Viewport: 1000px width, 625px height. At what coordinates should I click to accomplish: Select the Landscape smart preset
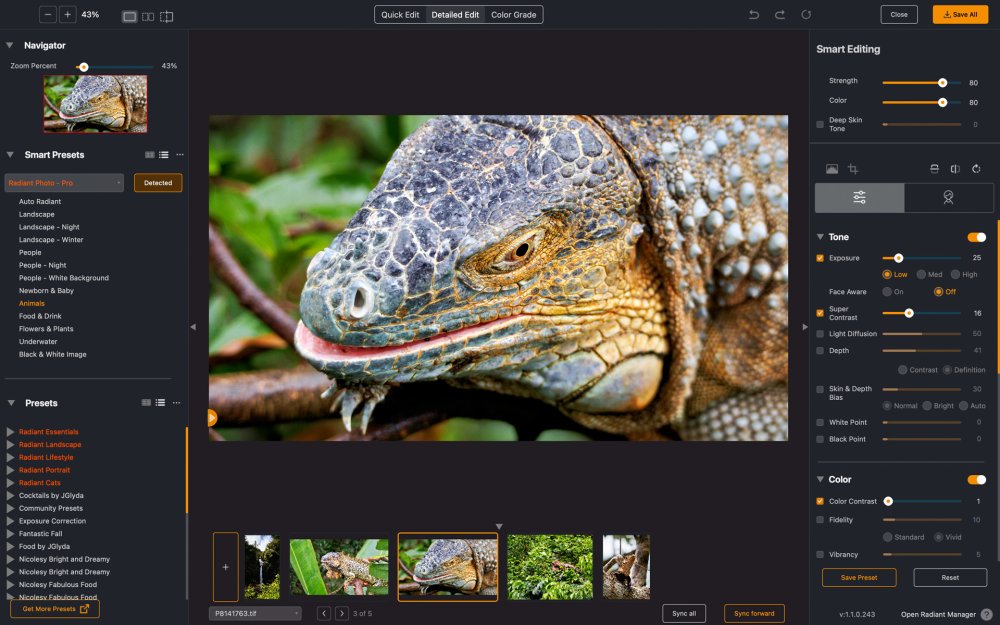click(36, 214)
